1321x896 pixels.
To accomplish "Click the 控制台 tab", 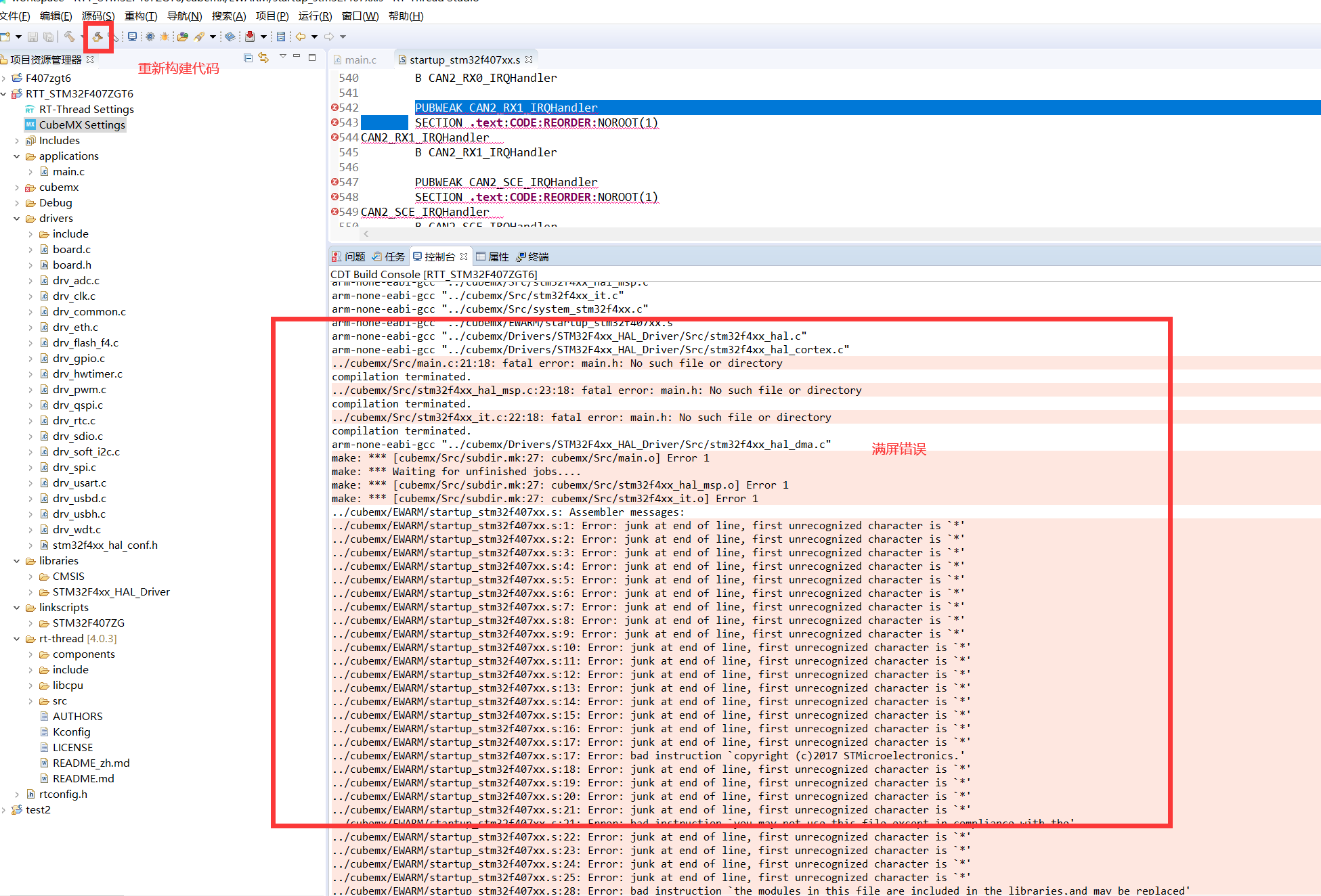I will click(x=440, y=256).
